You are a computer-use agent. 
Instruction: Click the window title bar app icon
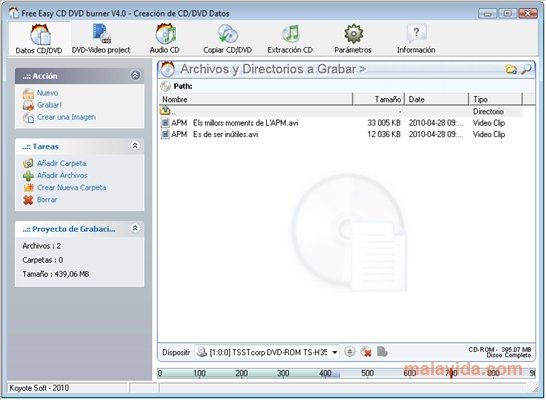(x=14, y=13)
